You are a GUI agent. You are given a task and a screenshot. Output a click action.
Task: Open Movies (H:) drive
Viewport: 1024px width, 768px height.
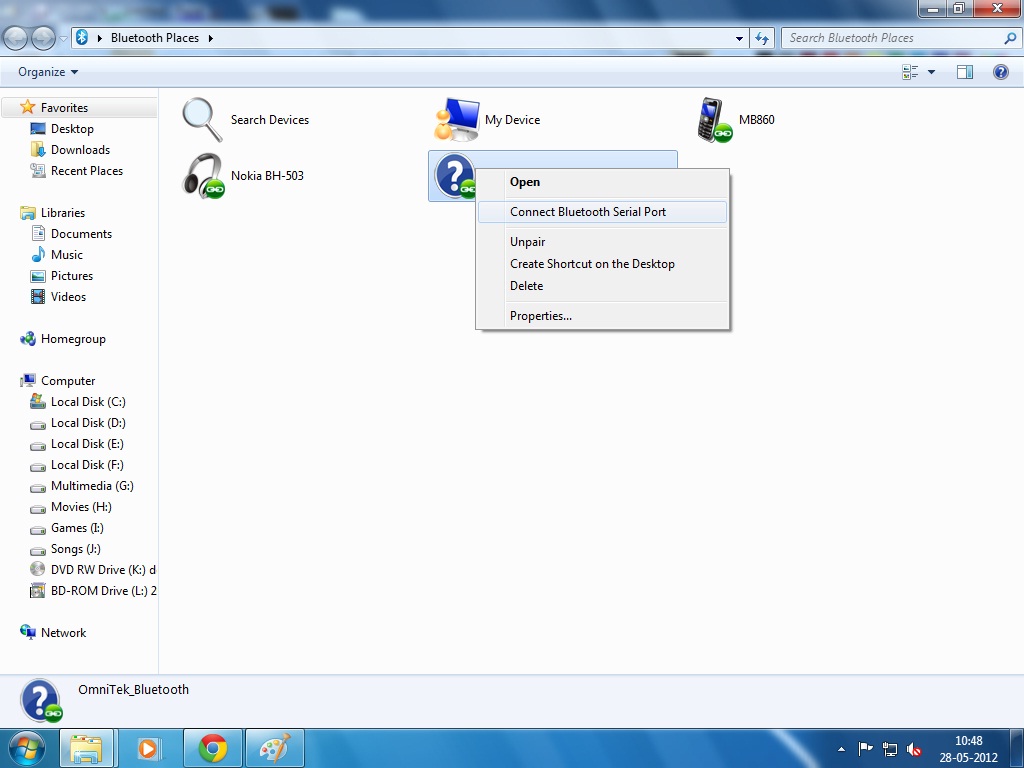81,507
